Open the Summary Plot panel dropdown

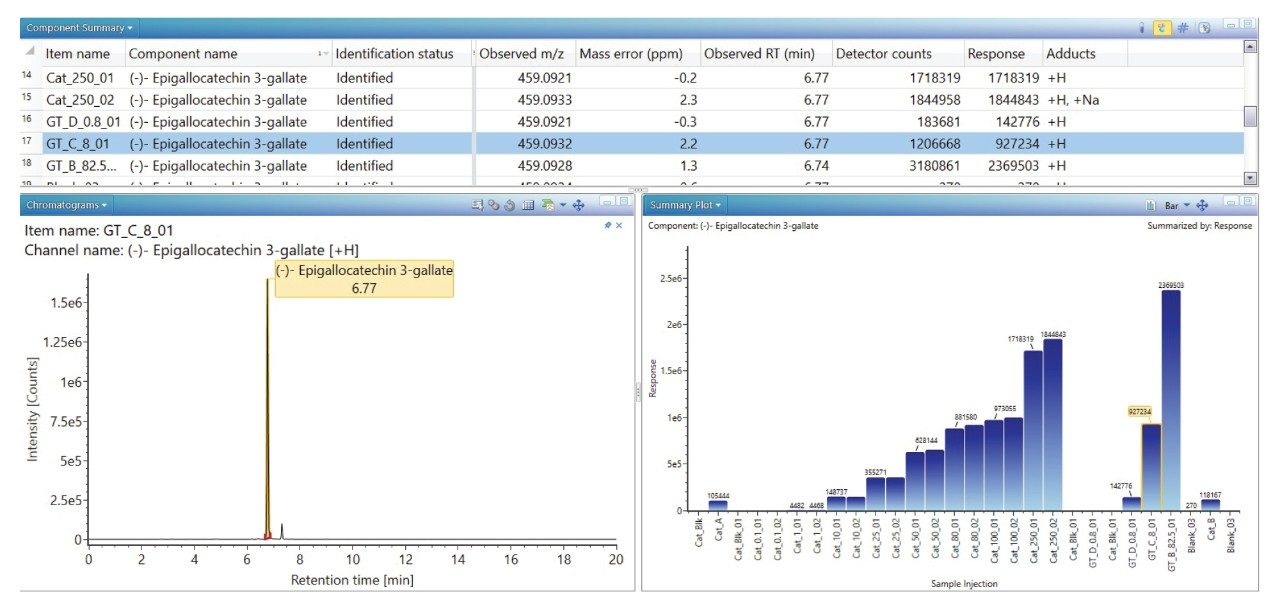[686, 205]
